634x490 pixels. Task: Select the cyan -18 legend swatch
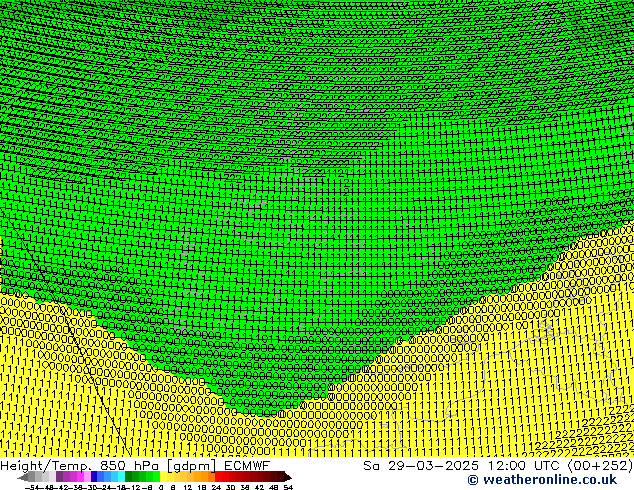121,476
